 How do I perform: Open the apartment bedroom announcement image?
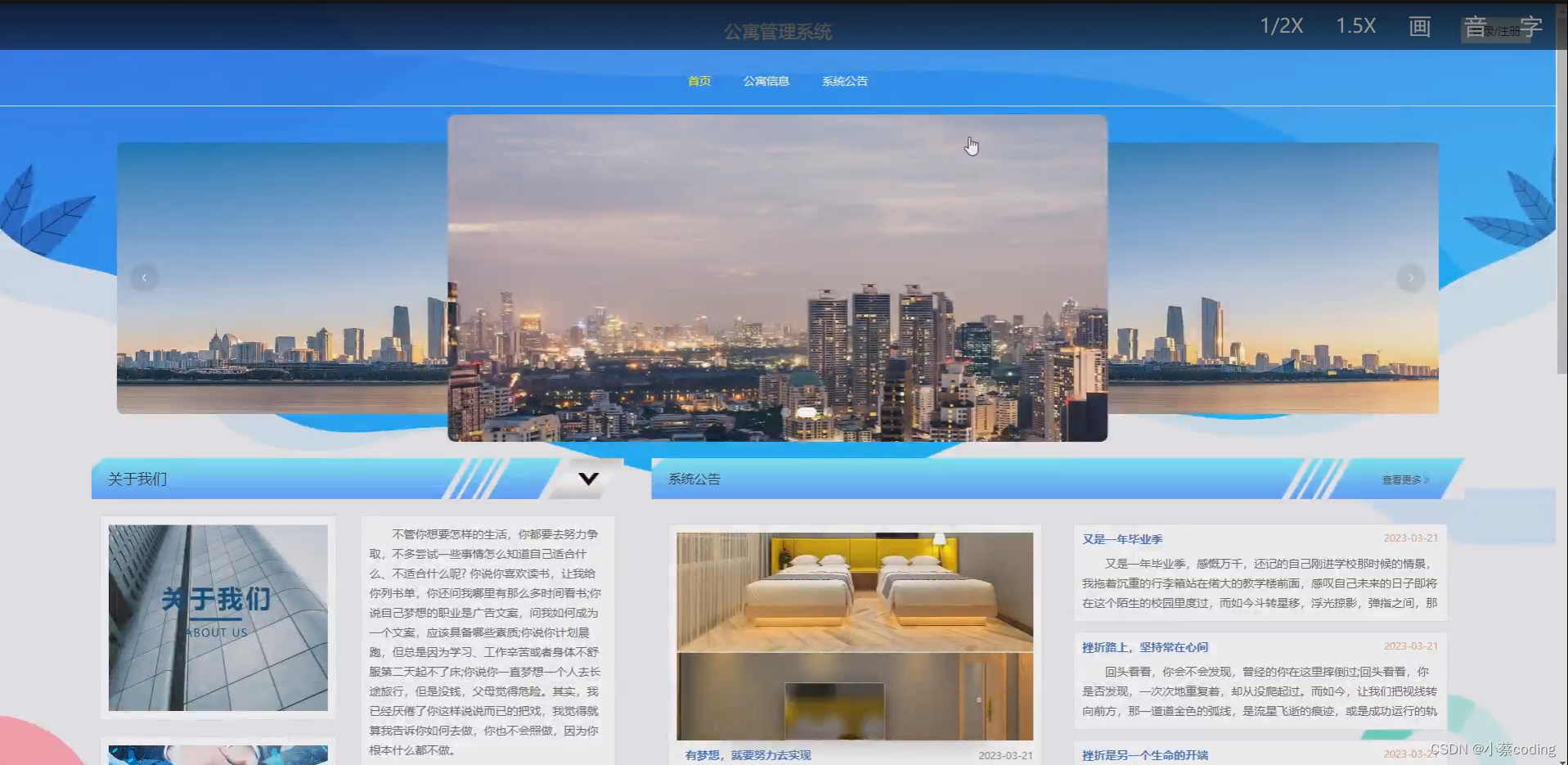pos(855,637)
